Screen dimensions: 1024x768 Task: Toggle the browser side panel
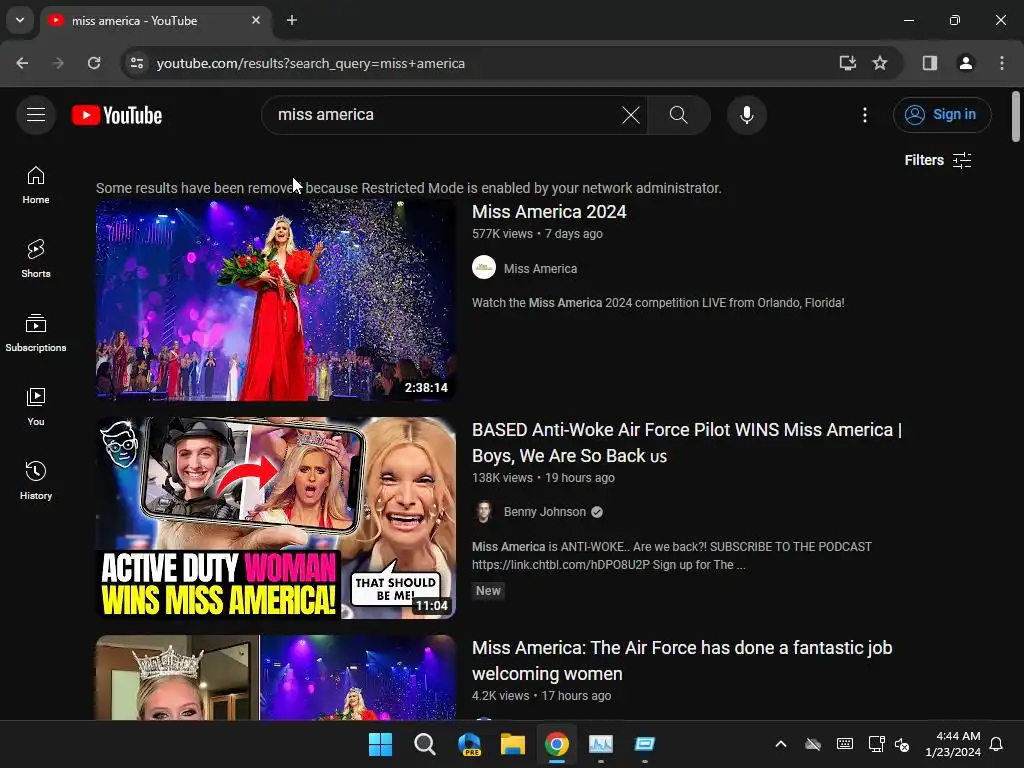point(930,63)
